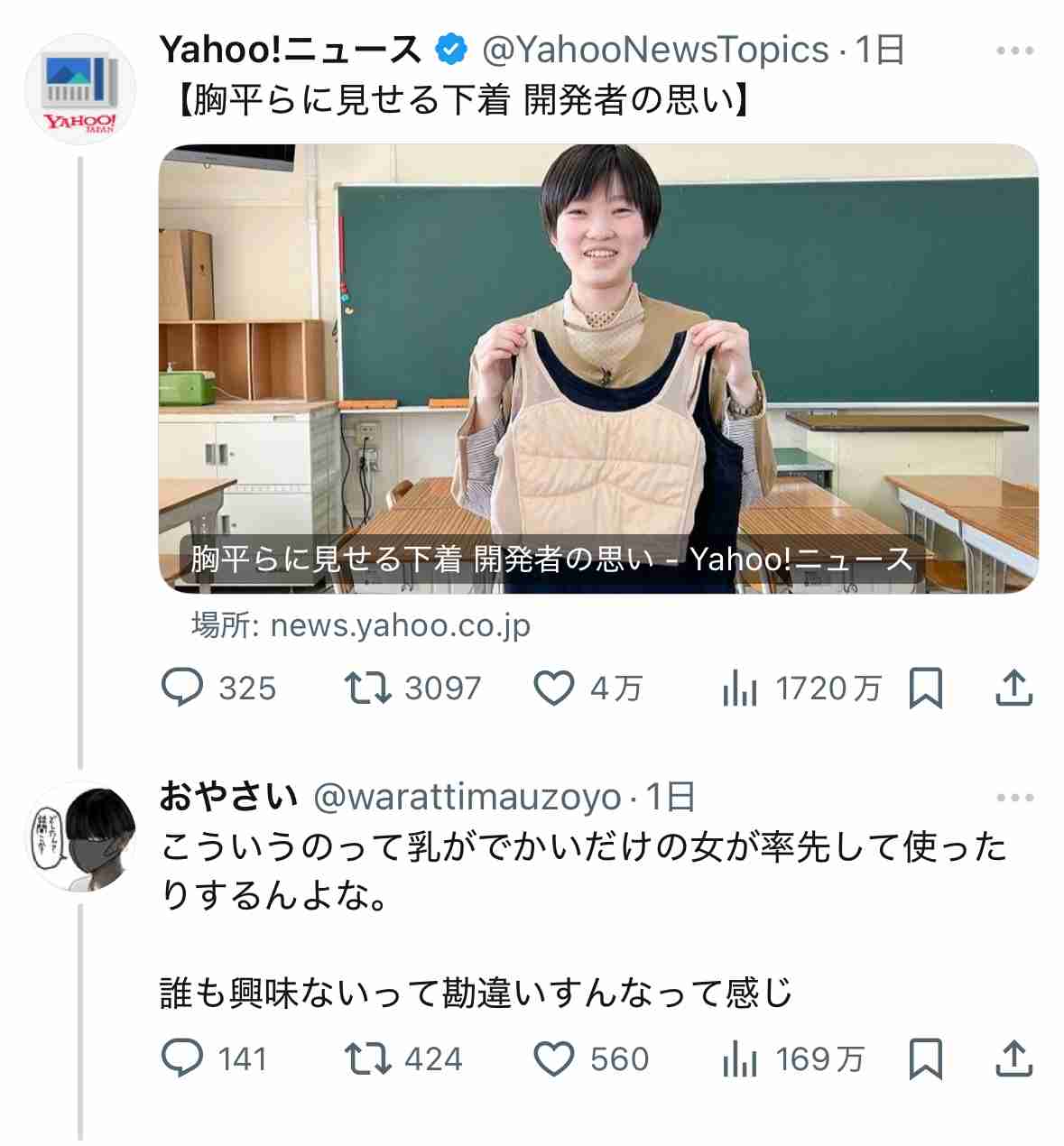Image resolution: width=1064 pixels, height=1146 pixels.
Task: Visit @YahooNewsTopics handle
Action: tap(655, 51)
